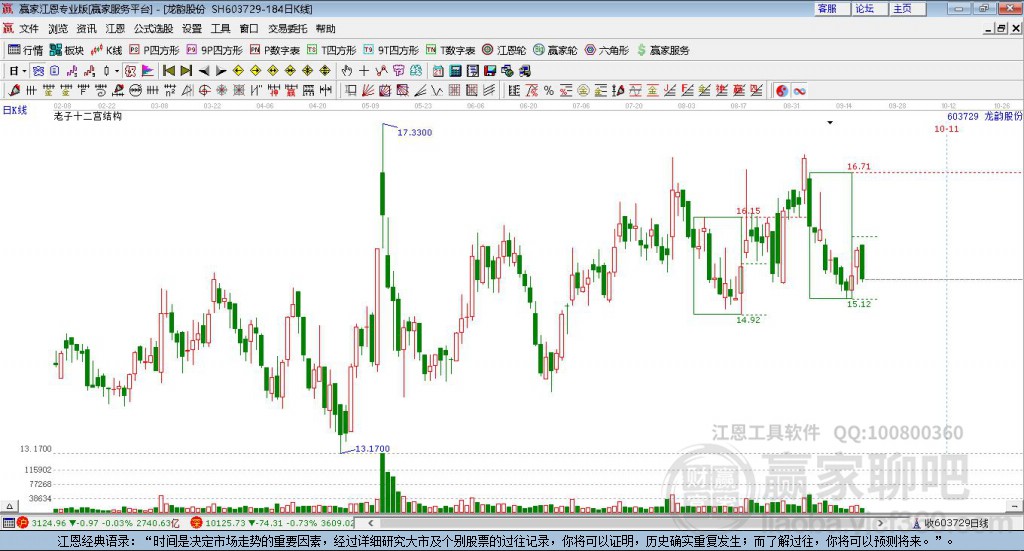The height and width of the screenshot is (551, 1024).
Task: Open the 行情 market quotes view
Action: (x=25, y=50)
